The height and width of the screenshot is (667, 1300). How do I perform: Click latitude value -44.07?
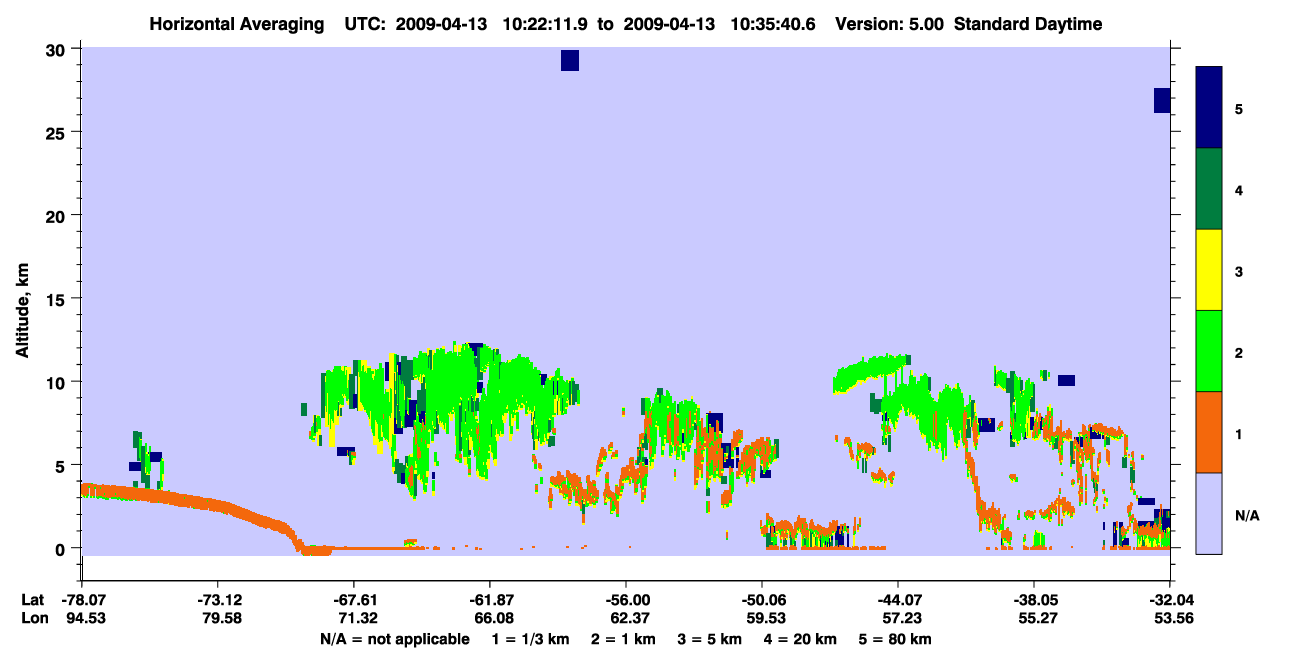(x=897, y=600)
